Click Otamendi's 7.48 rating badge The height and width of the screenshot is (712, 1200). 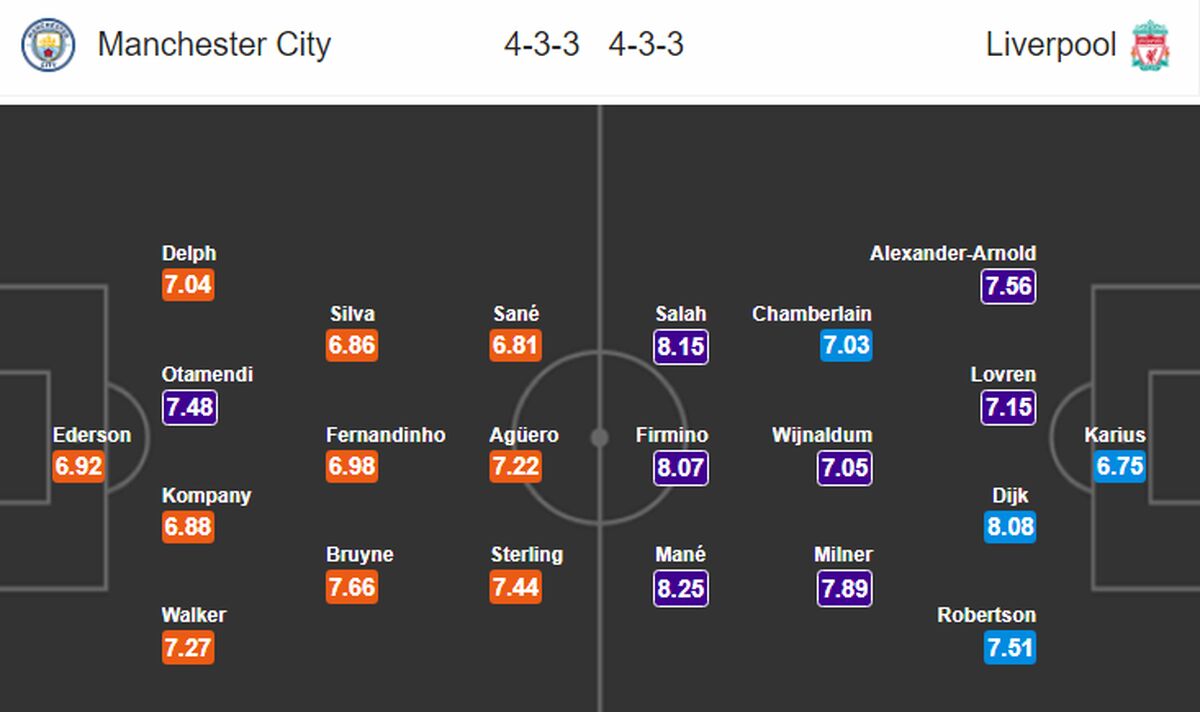[189, 407]
